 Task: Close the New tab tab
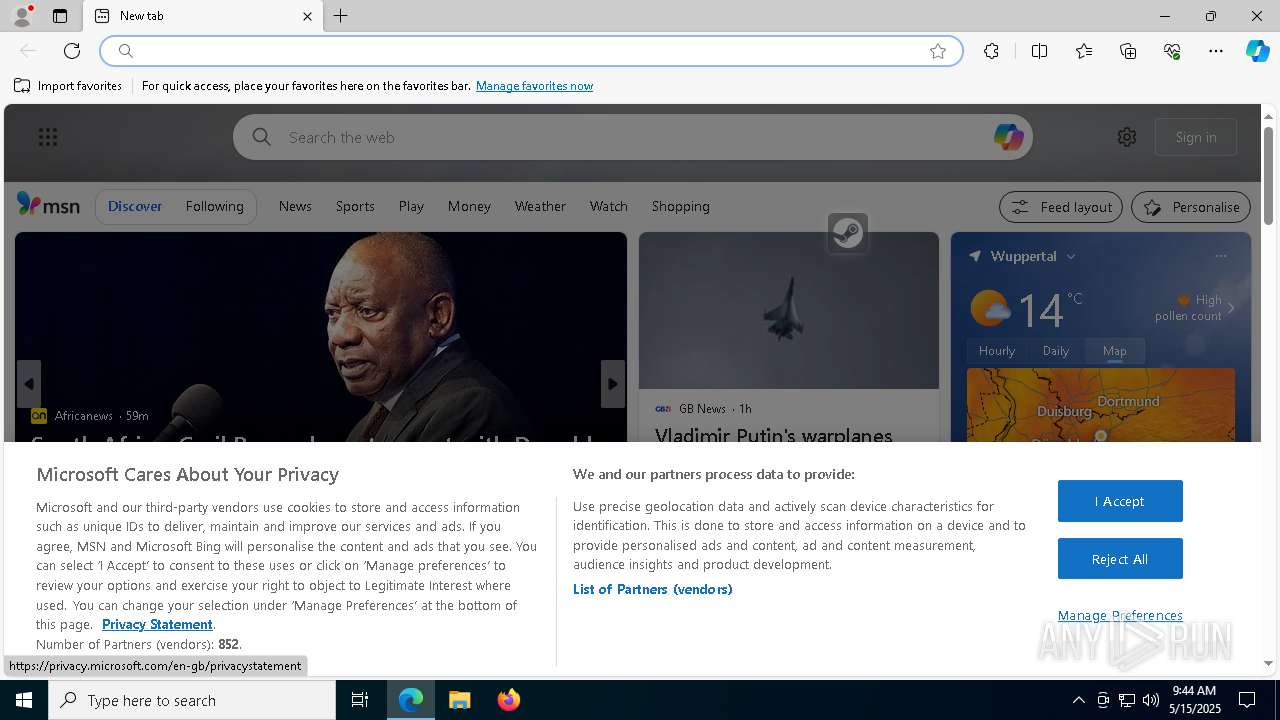click(x=307, y=16)
